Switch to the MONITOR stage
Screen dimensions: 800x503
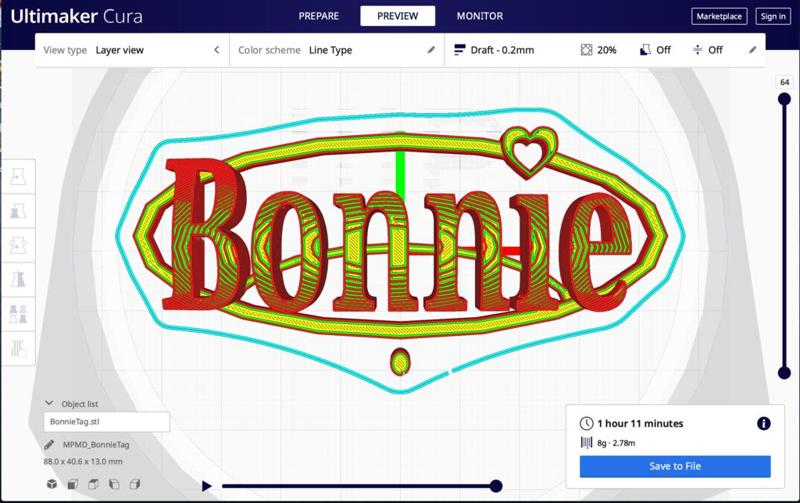tap(480, 16)
